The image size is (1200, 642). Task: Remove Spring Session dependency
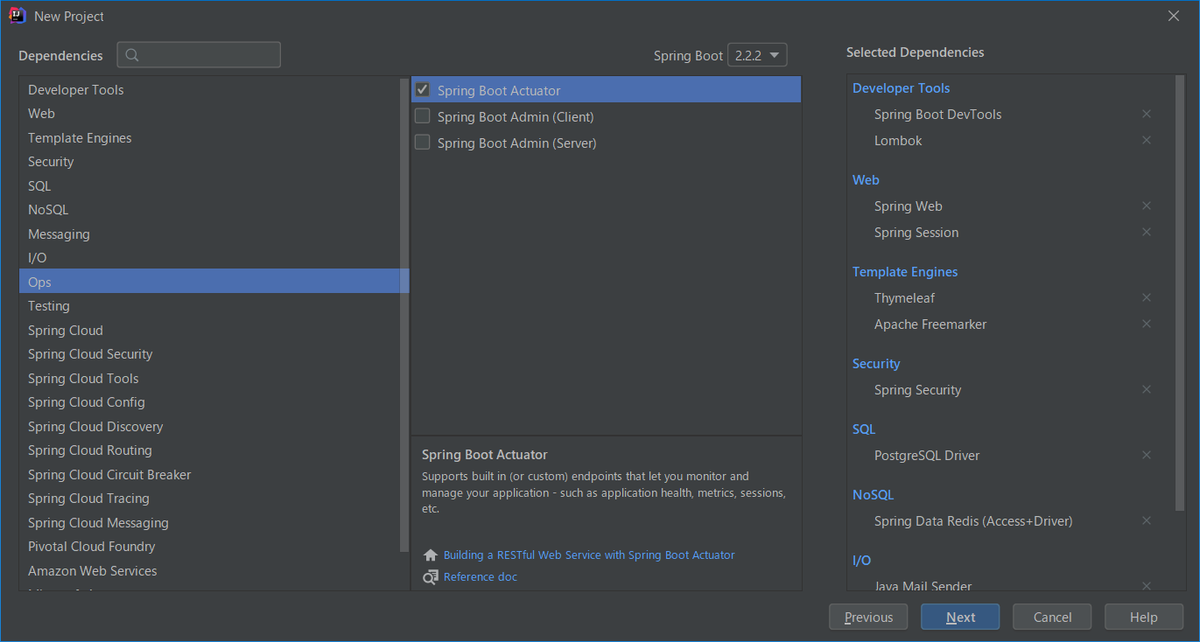click(1146, 232)
